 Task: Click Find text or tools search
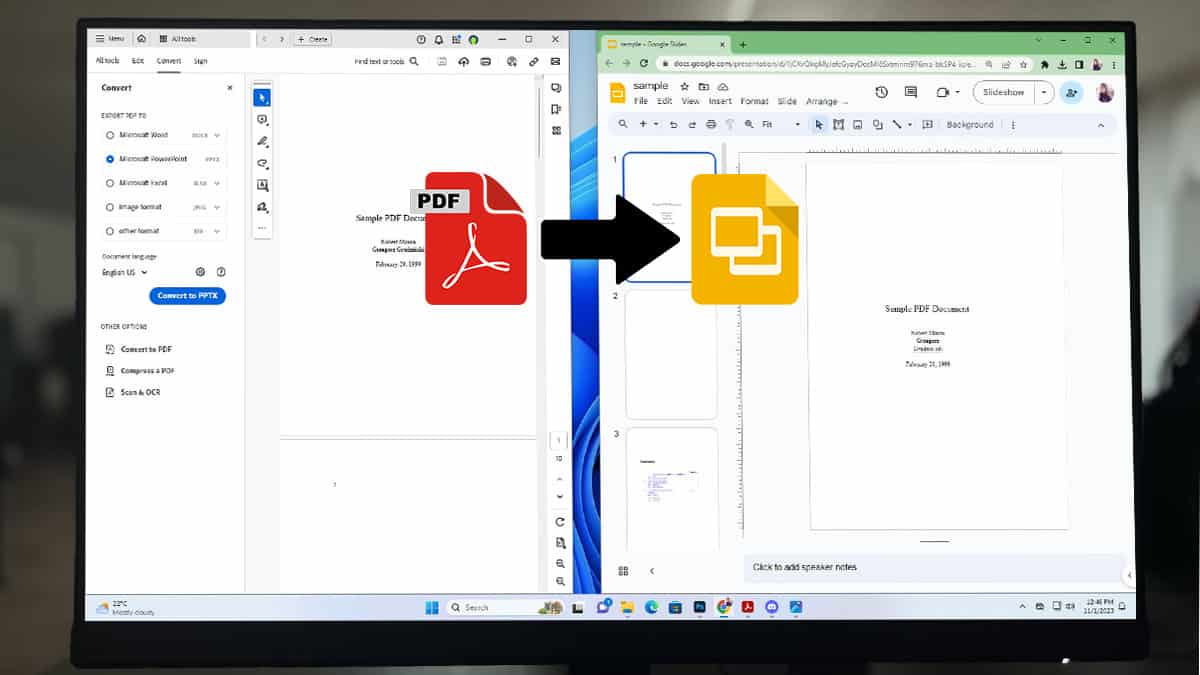click(386, 61)
